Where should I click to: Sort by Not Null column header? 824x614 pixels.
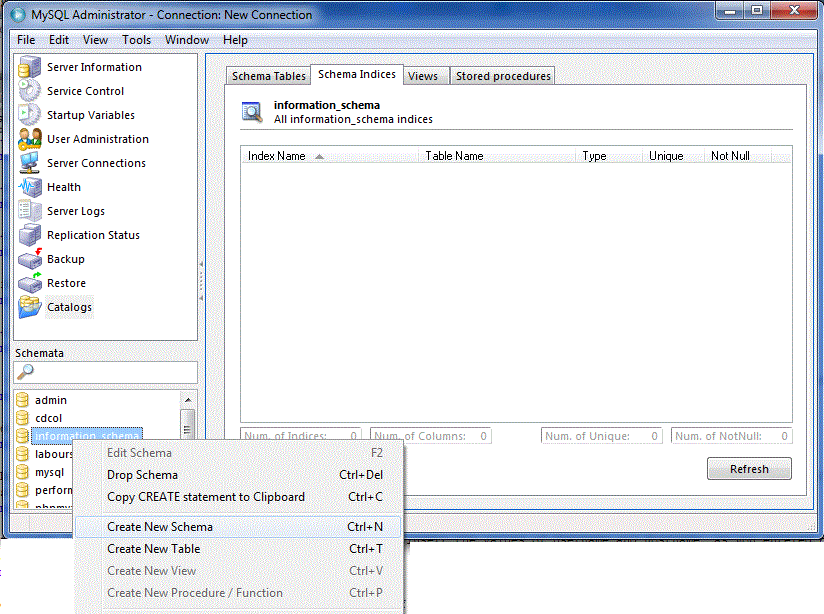click(x=738, y=156)
